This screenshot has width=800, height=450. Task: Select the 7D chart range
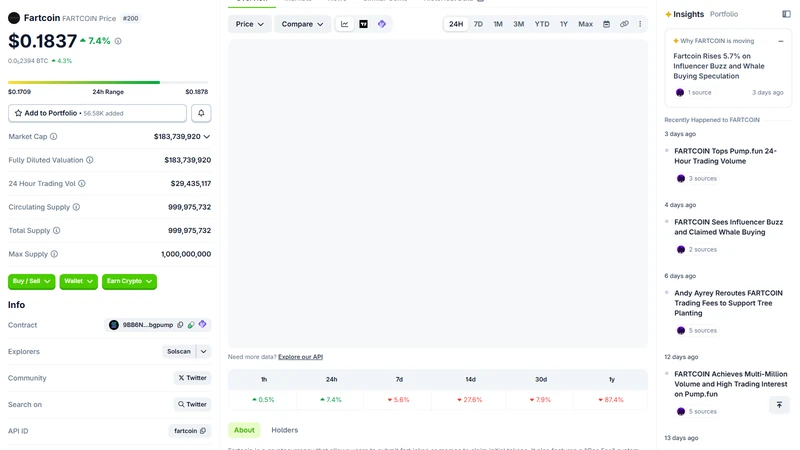tap(478, 24)
